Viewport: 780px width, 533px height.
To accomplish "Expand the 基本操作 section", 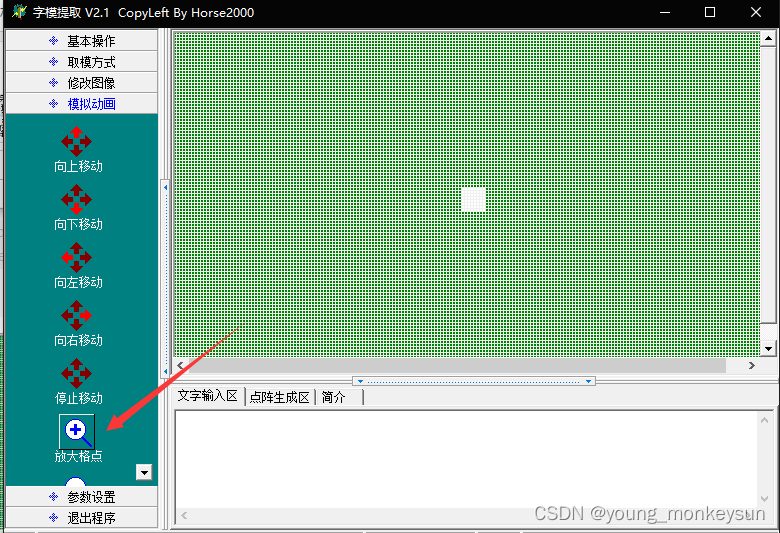I will (82, 41).
